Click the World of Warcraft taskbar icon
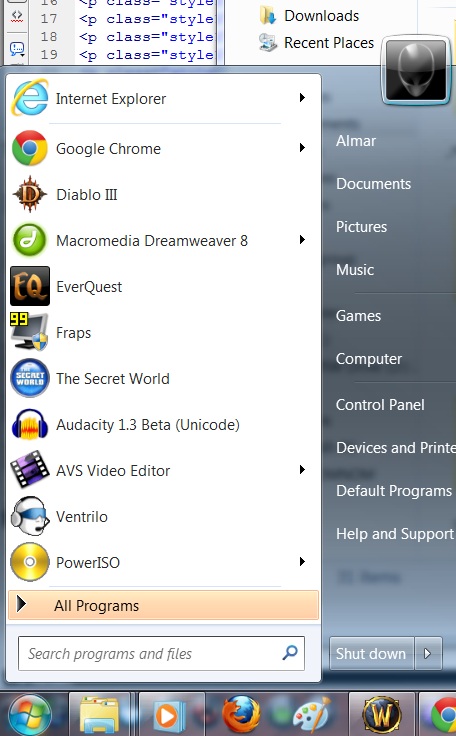 coord(381,714)
